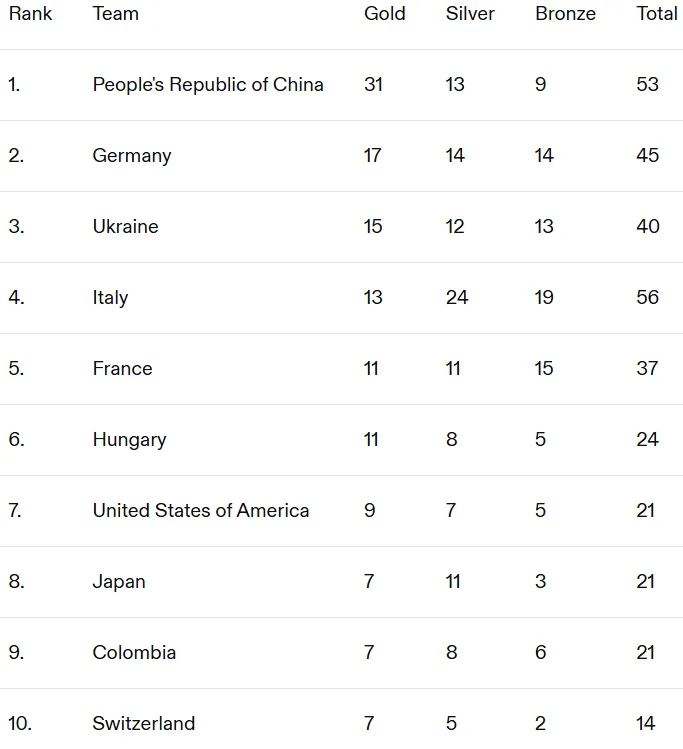
Task: Click China's gold count of 31
Action: pos(374,85)
